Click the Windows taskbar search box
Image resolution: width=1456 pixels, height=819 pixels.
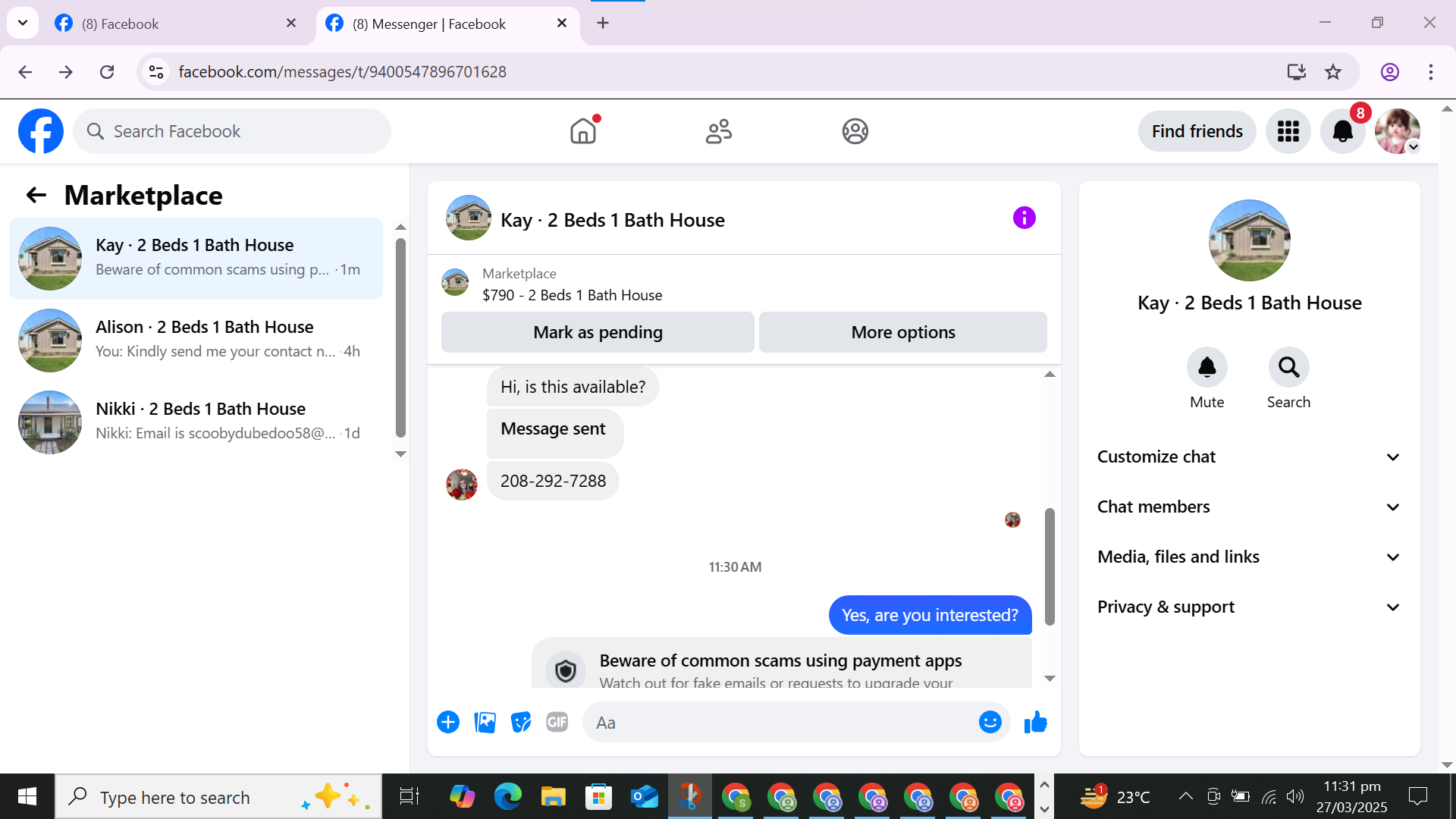coord(218,796)
